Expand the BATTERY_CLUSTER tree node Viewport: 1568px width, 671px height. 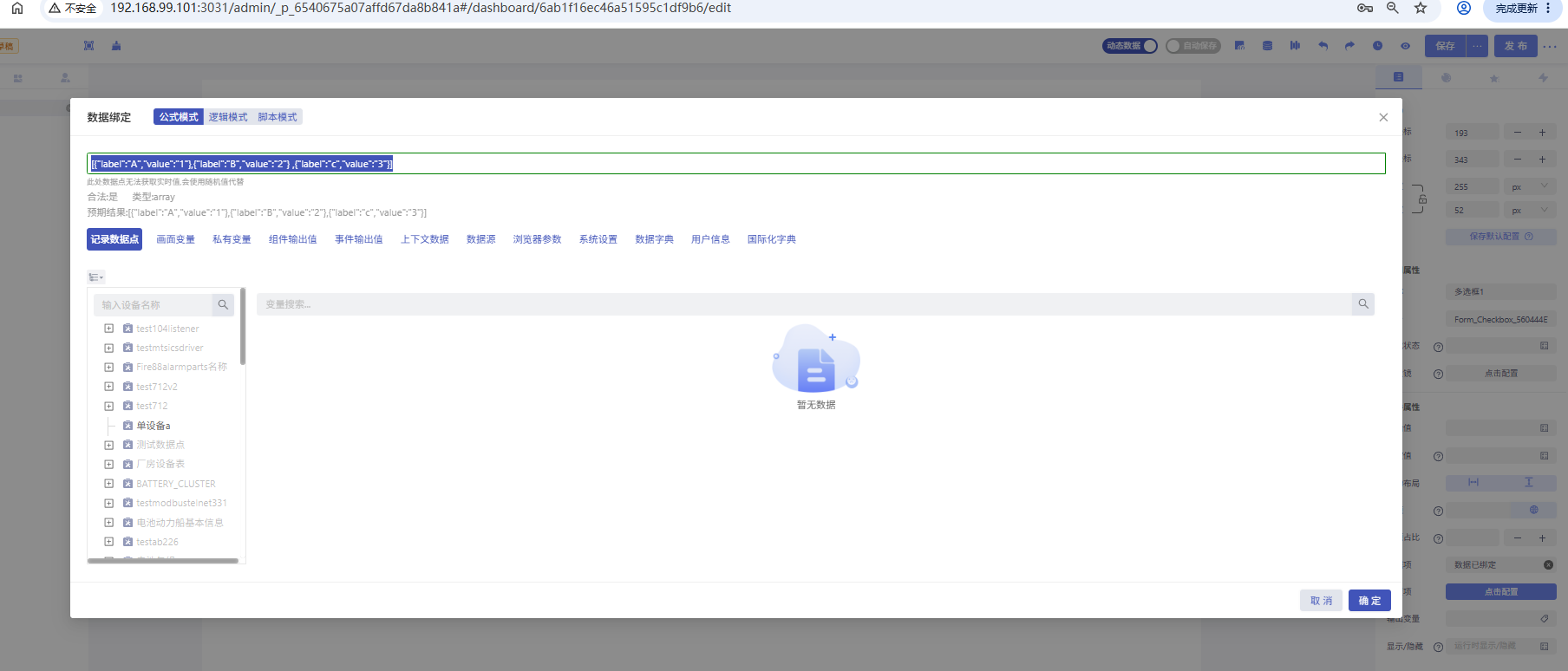(109, 484)
